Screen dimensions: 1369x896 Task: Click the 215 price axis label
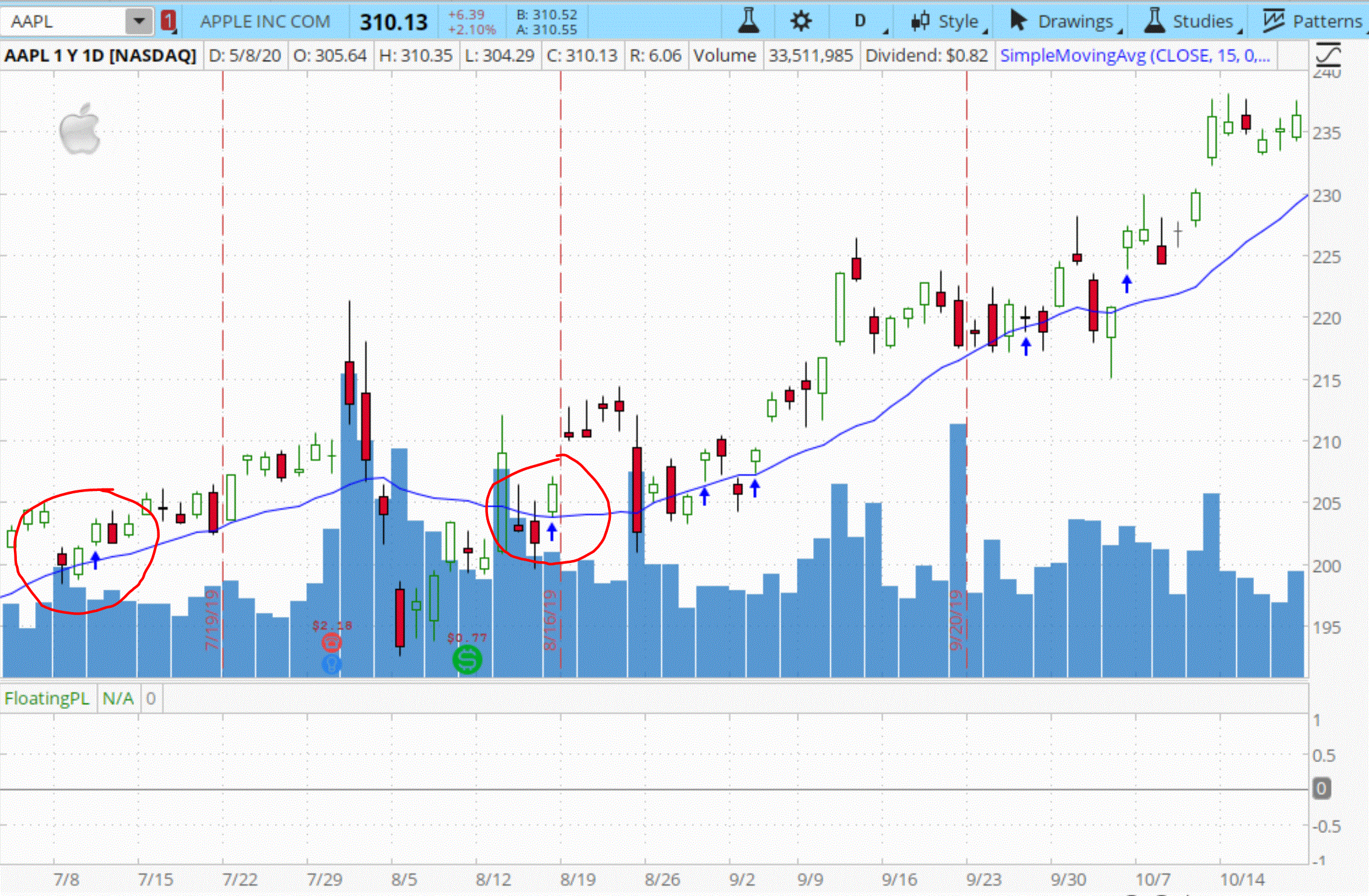(1327, 381)
